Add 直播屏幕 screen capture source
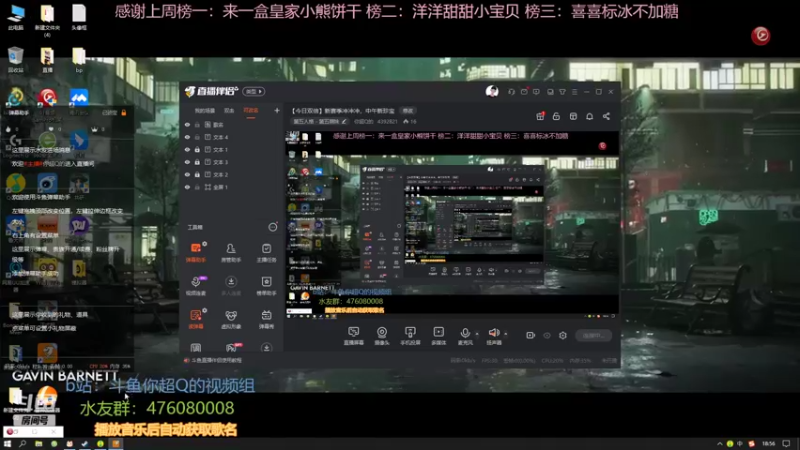This screenshot has height=450, width=800. (x=353, y=336)
